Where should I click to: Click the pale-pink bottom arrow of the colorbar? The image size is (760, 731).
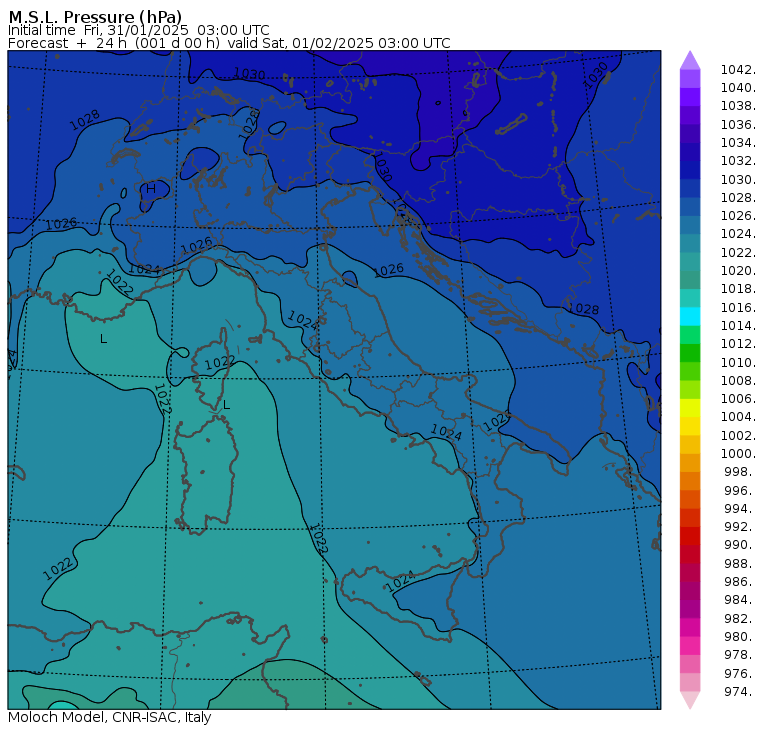point(690,700)
